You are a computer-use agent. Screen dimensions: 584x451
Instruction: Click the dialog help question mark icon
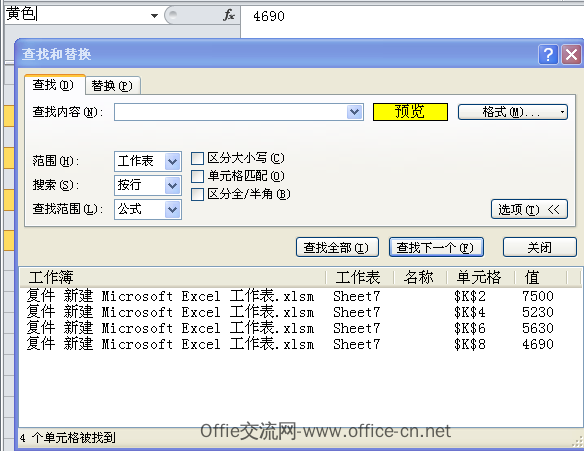point(548,55)
